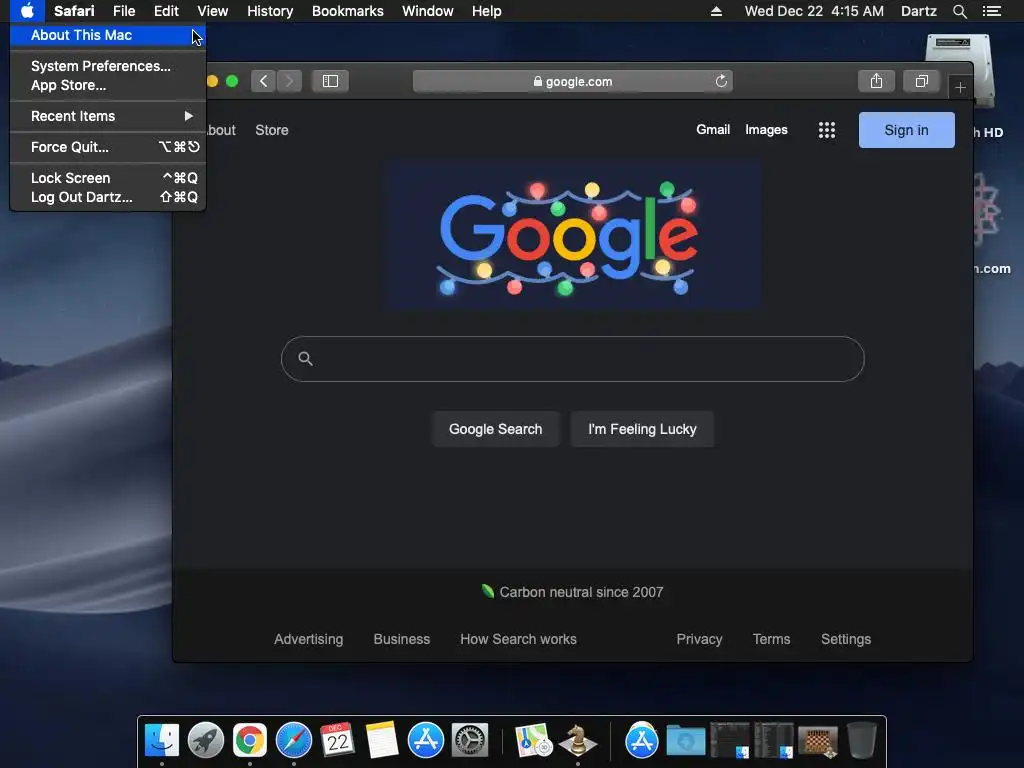This screenshot has height=768, width=1024.
Task: Click the blue Sign in button
Action: tap(906, 130)
